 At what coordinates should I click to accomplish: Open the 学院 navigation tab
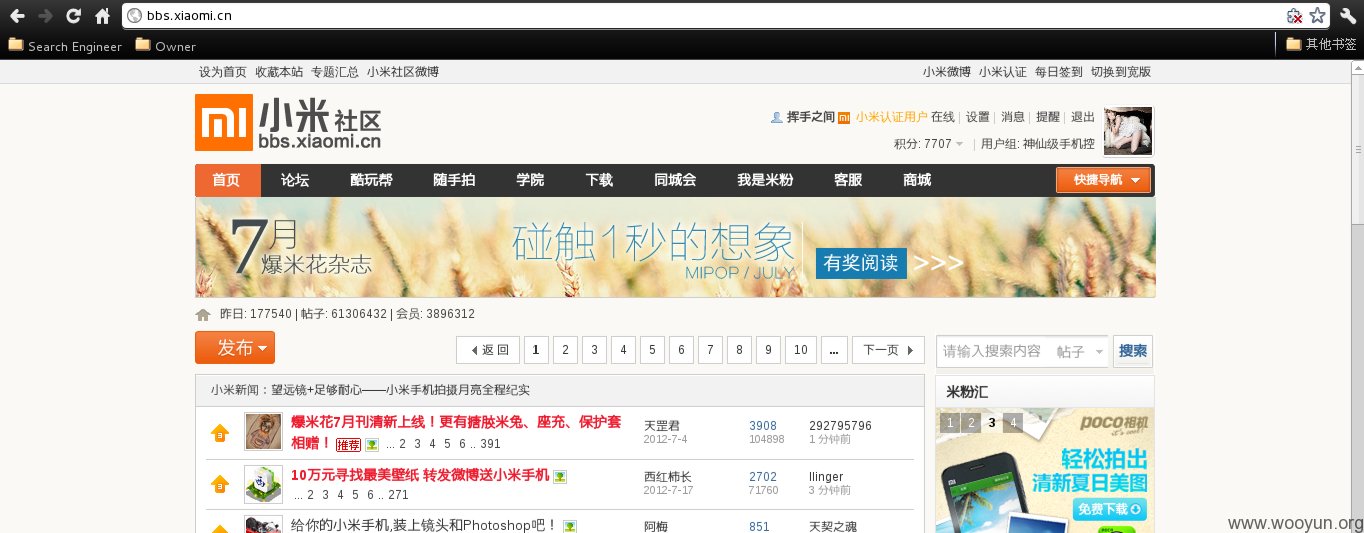pos(530,180)
